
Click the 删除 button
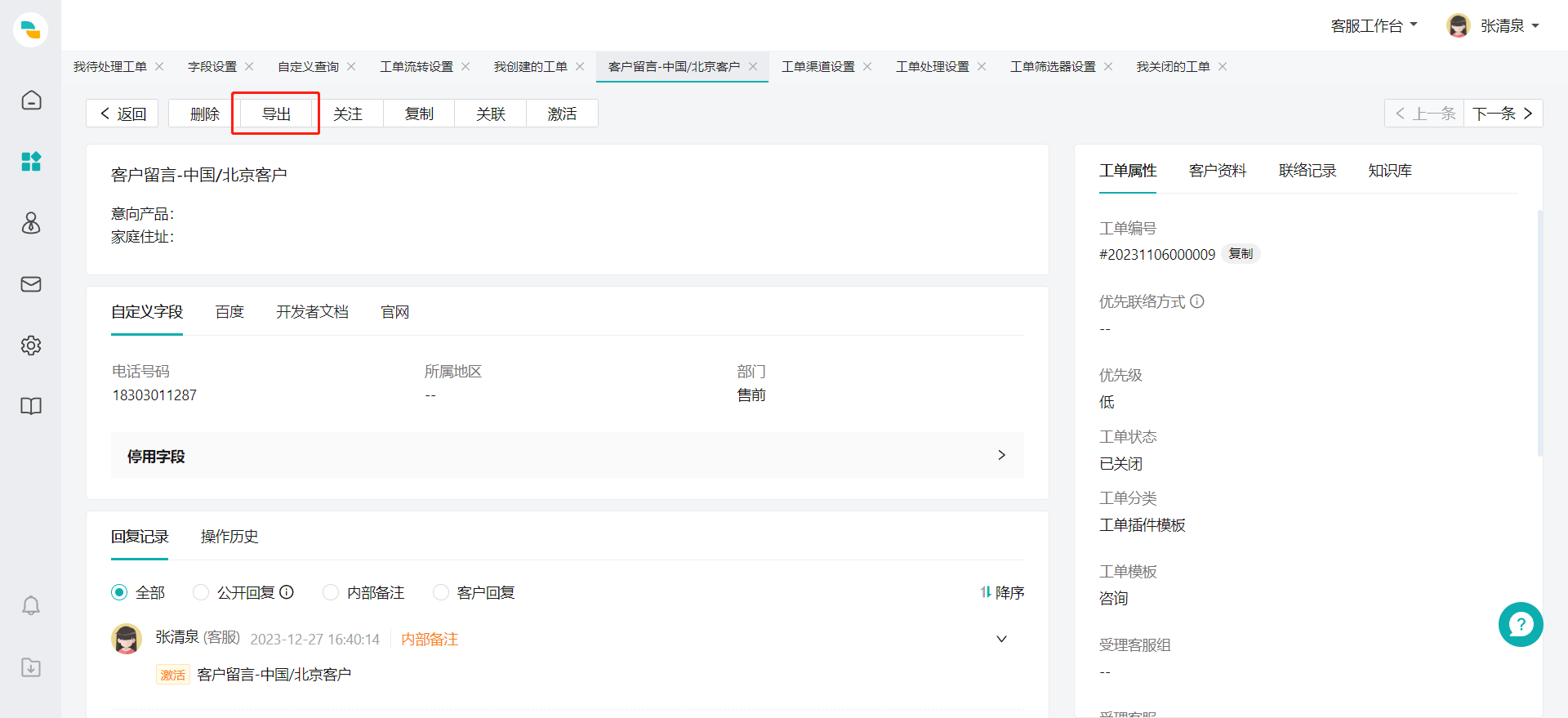coord(205,114)
